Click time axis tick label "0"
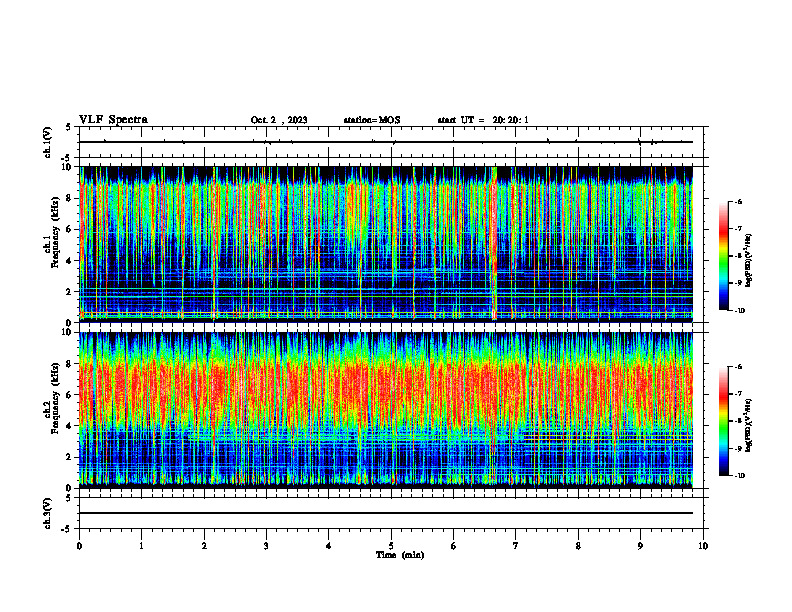 point(79,546)
